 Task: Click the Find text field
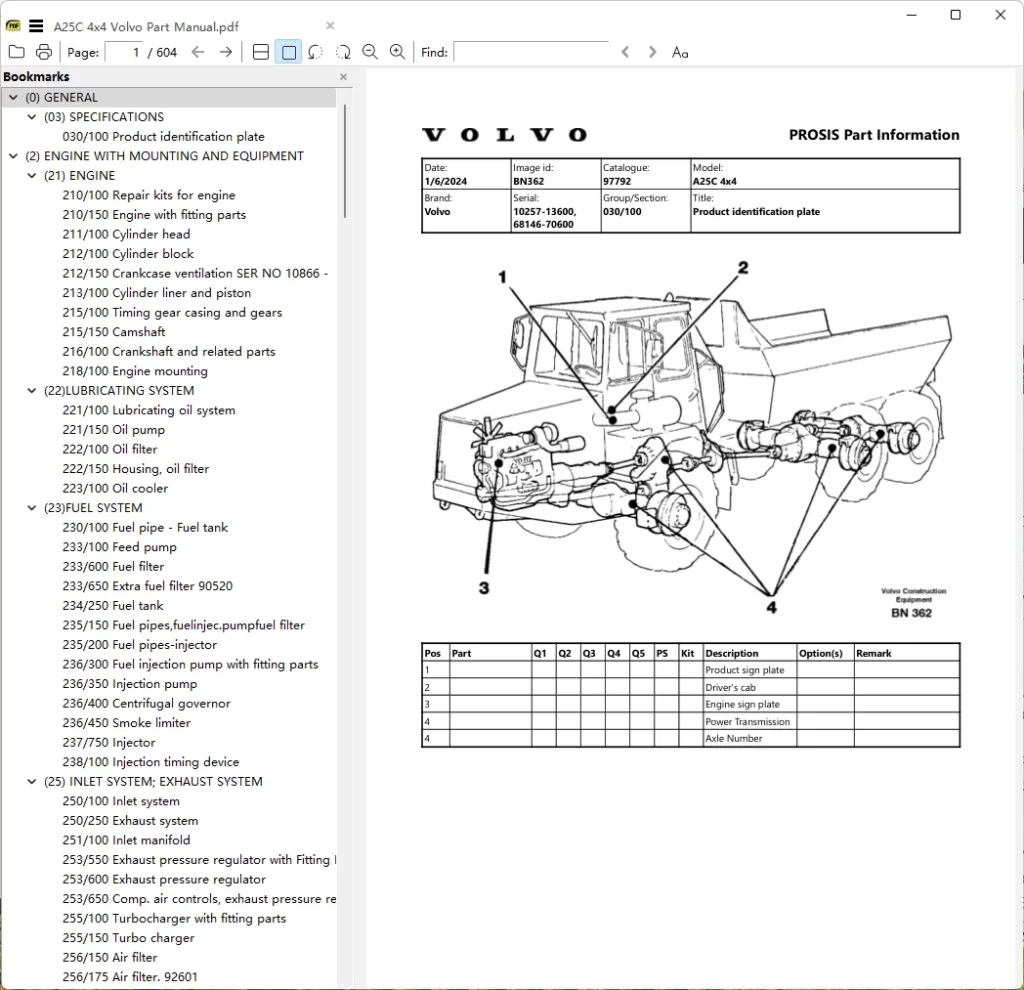(531, 52)
